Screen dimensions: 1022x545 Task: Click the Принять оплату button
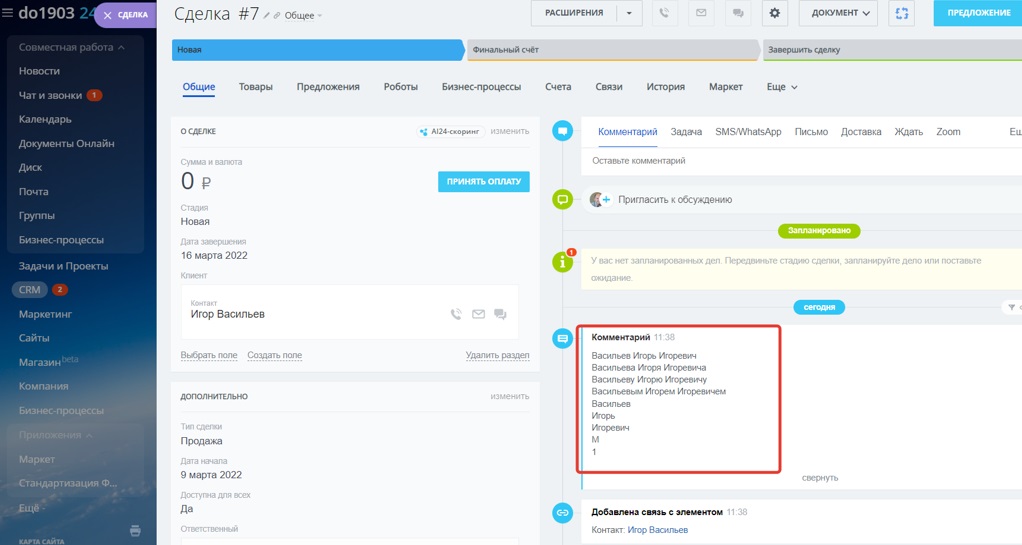[x=484, y=181]
